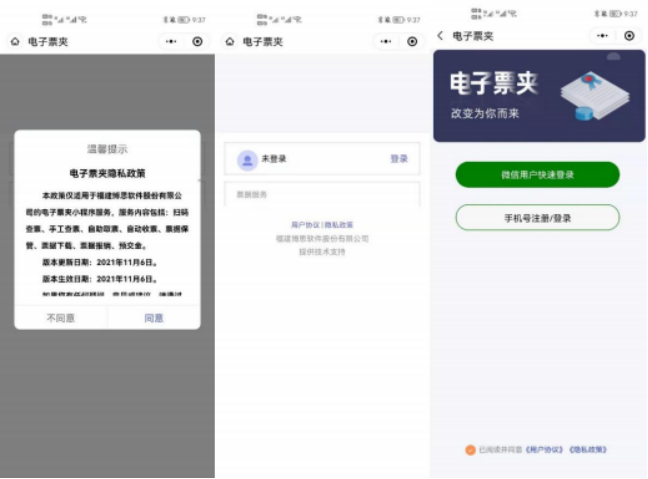Open the three-dot menu on the right screen

click(x=602, y=36)
